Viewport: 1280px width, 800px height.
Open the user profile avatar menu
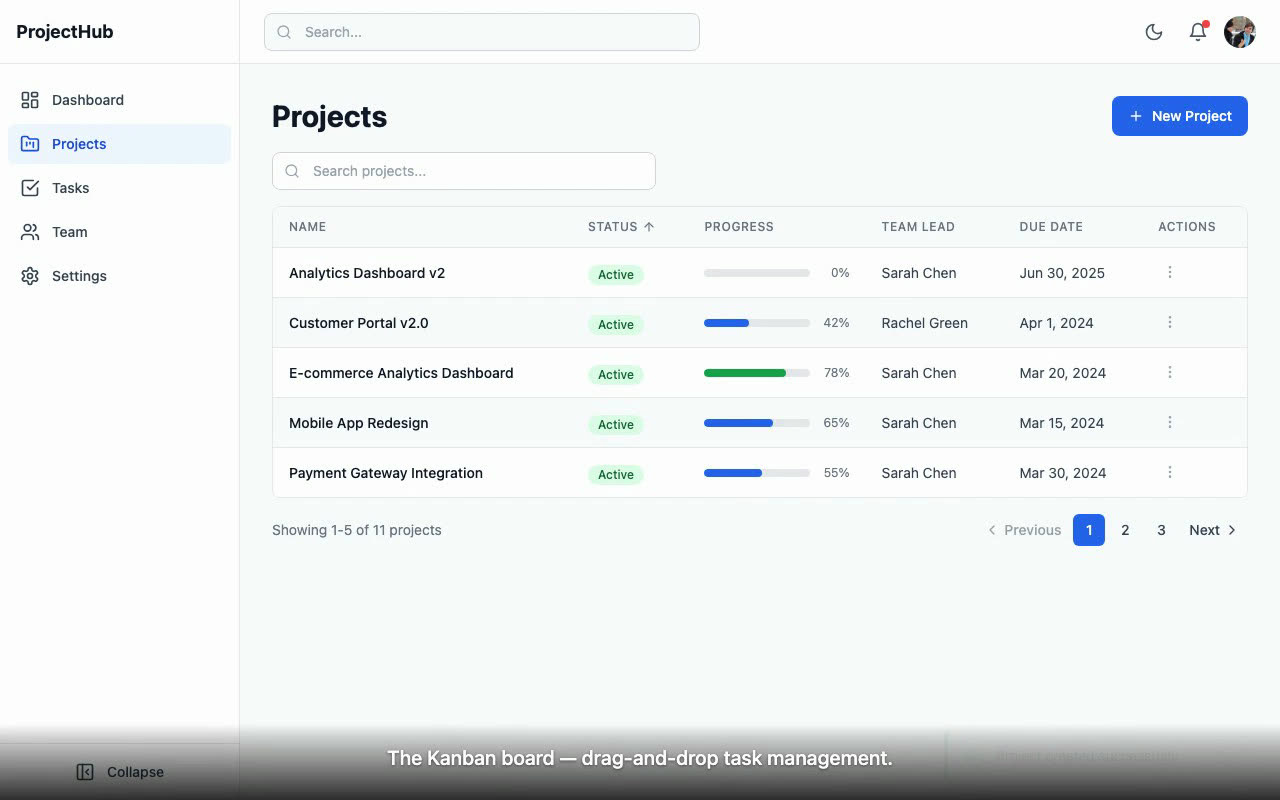pos(1240,32)
